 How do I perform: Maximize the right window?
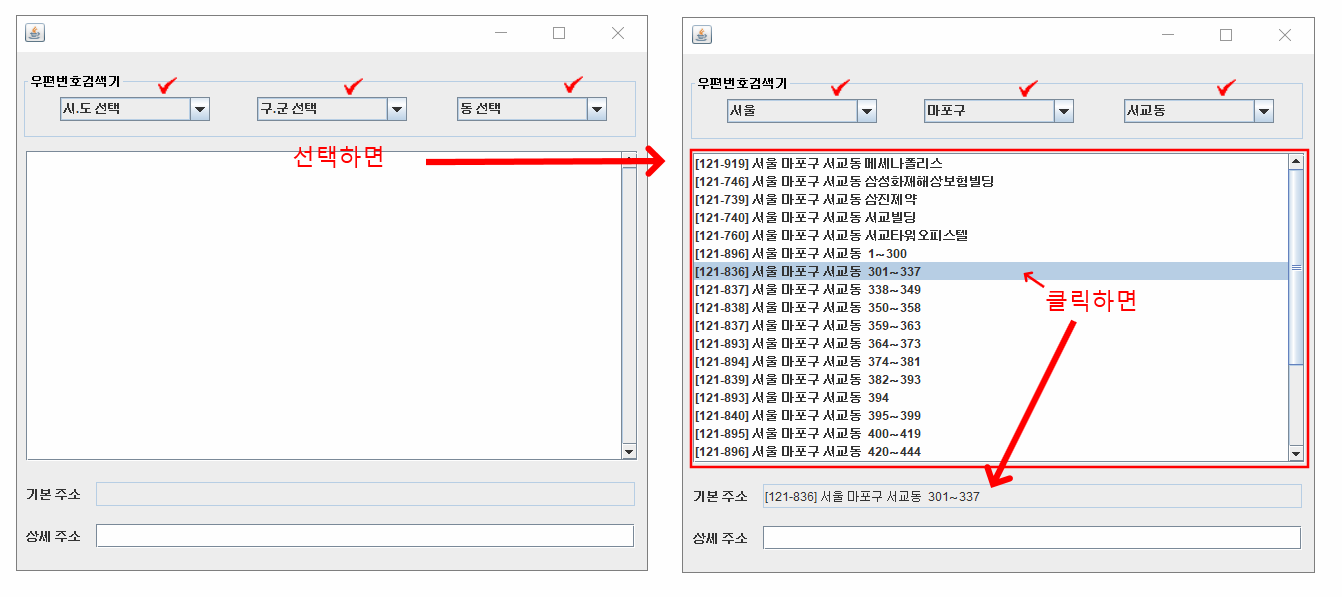(1226, 35)
